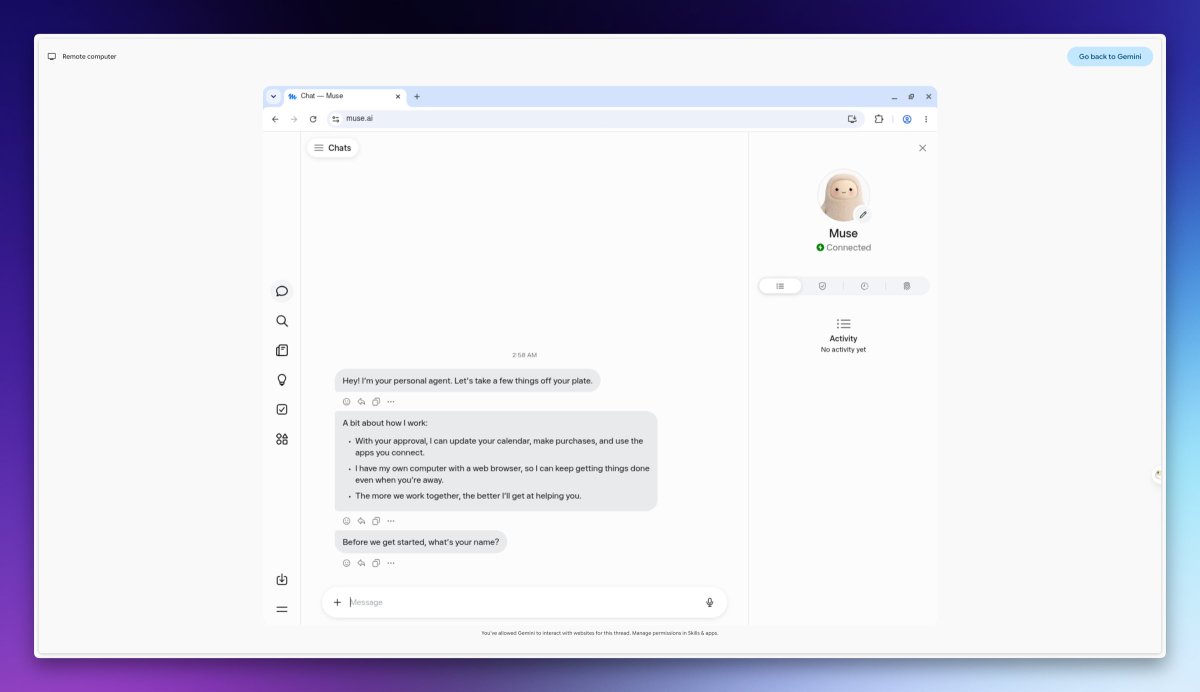Open the checkbox tasks icon in sidebar
The width and height of the screenshot is (1200, 692).
(282, 409)
